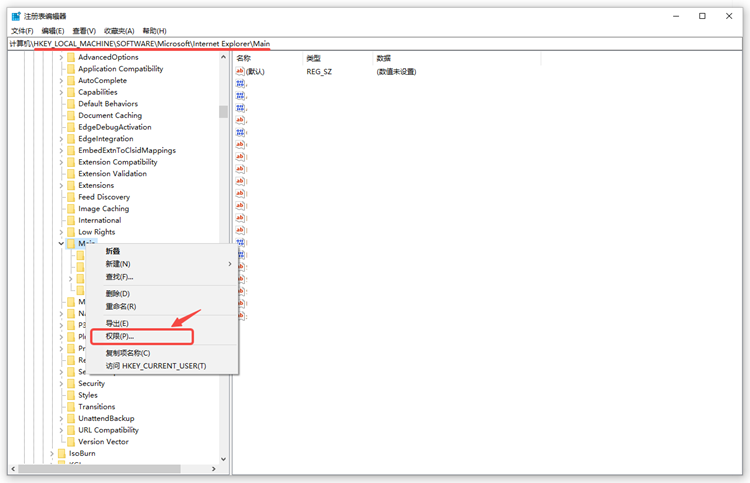Open the 收藏夹(A) menu in menu bar
Screen dimensions: 750x483
(x=119, y=31)
